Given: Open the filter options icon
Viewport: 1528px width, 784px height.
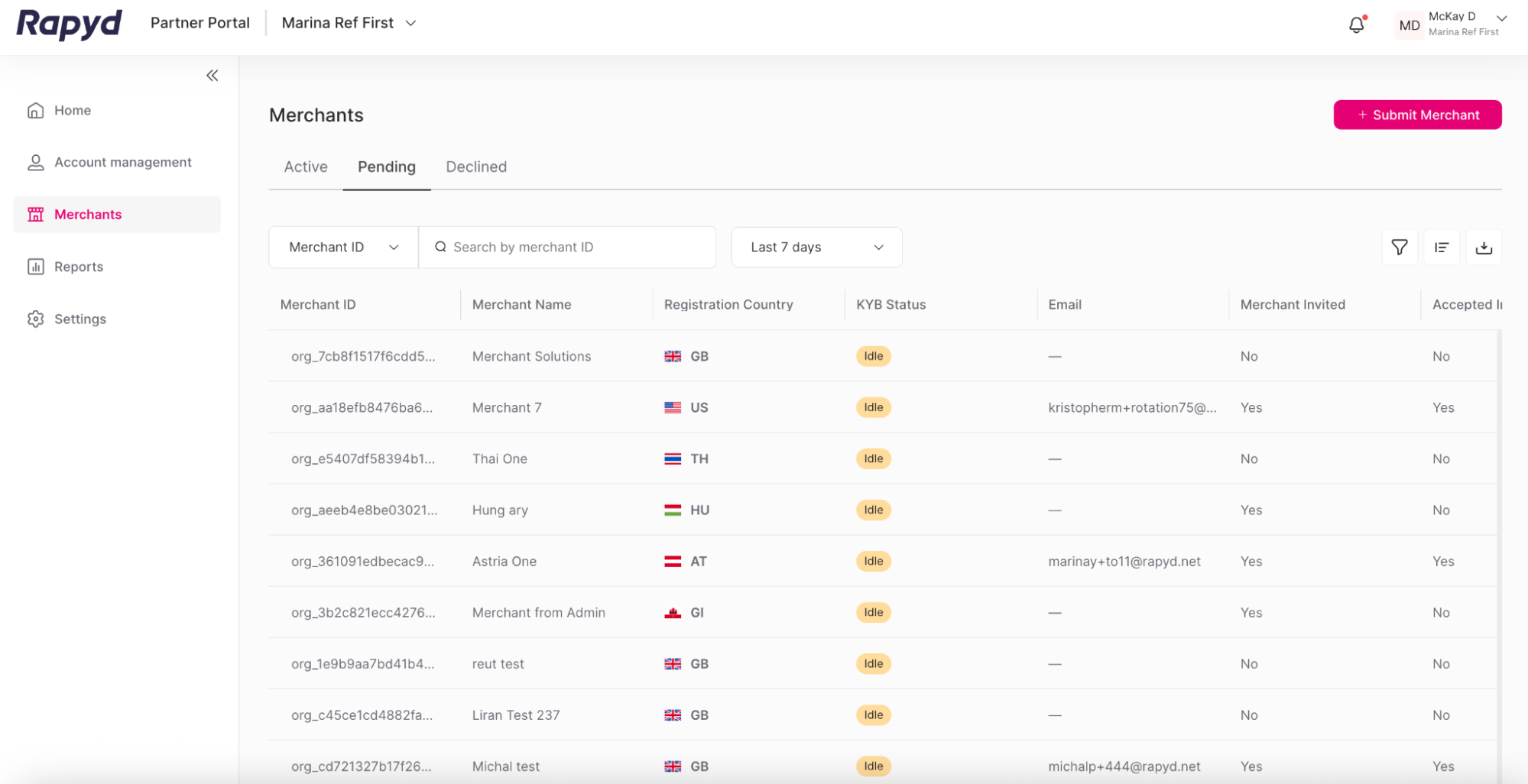Looking at the screenshot, I should [1399, 247].
